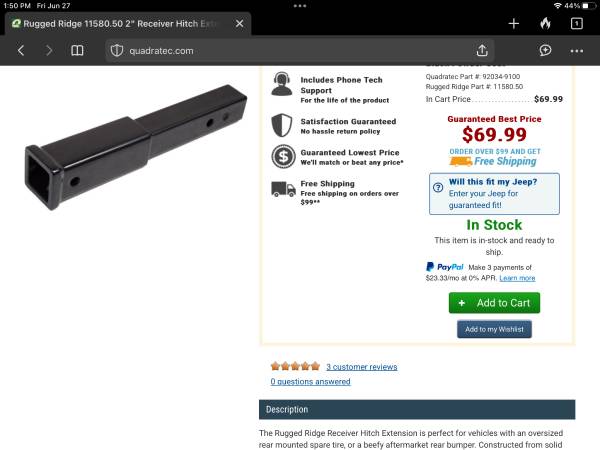
Task: Open the chat bubble assistant icon
Action: click(x=545, y=51)
